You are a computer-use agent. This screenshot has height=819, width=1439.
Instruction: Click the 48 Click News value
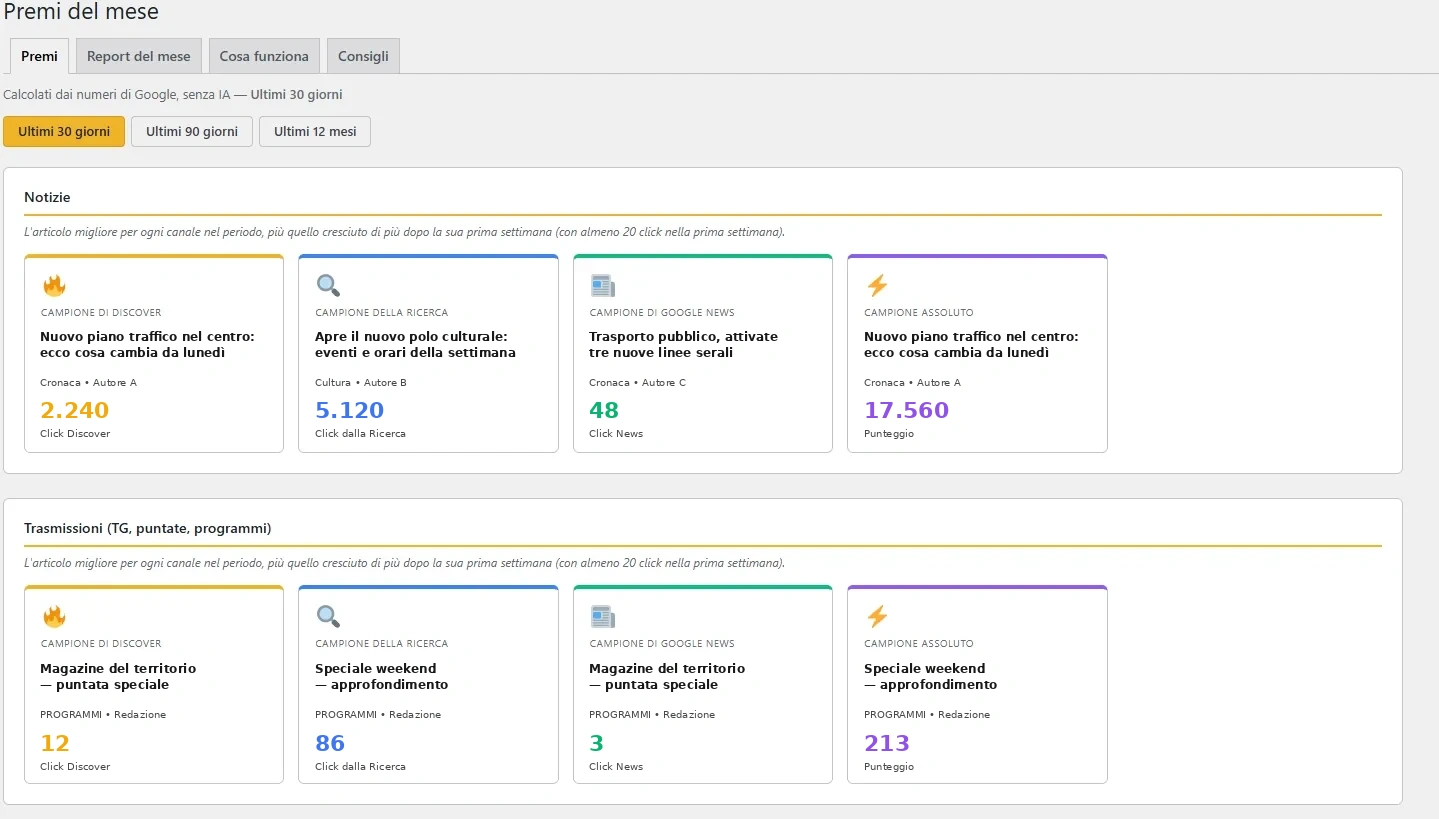click(x=604, y=410)
